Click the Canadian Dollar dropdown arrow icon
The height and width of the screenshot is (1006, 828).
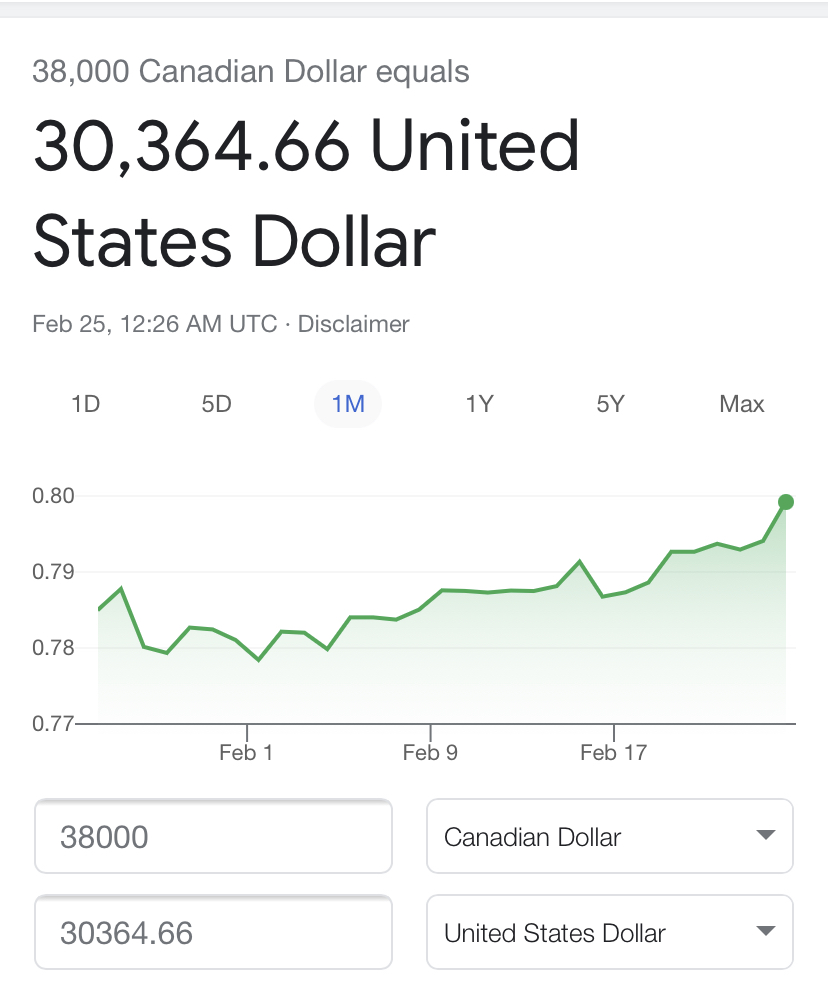pos(765,836)
